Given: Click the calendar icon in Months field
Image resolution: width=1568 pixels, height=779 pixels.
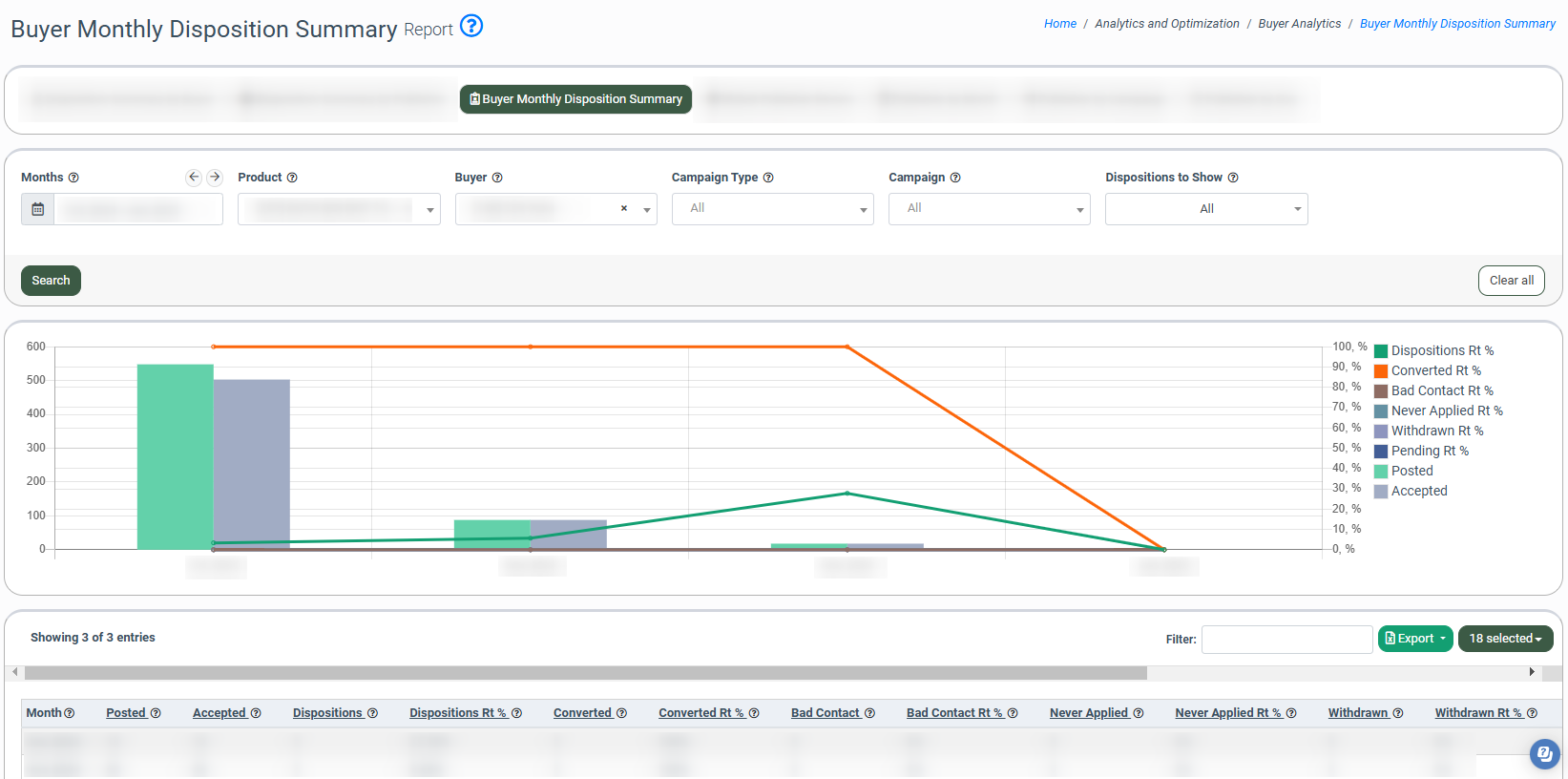Looking at the screenshot, I should point(38,209).
